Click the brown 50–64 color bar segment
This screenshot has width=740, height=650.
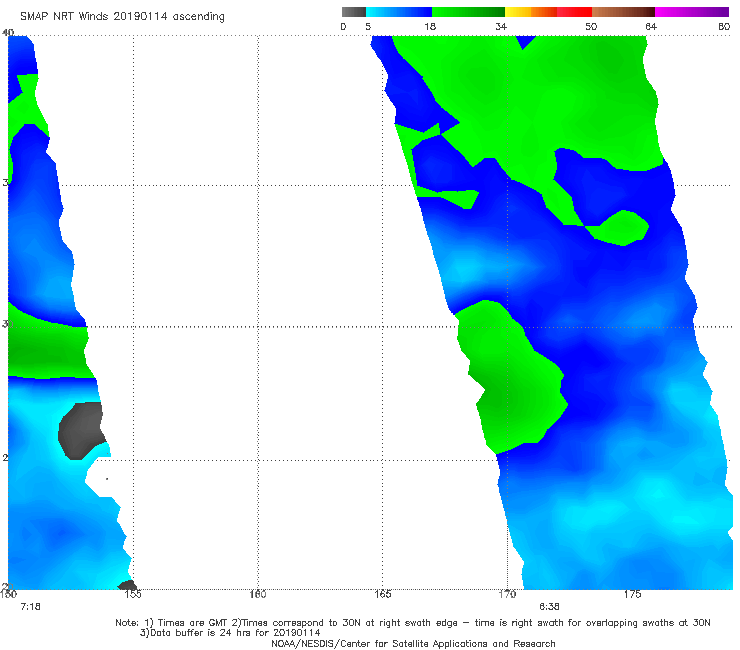click(x=623, y=12)
